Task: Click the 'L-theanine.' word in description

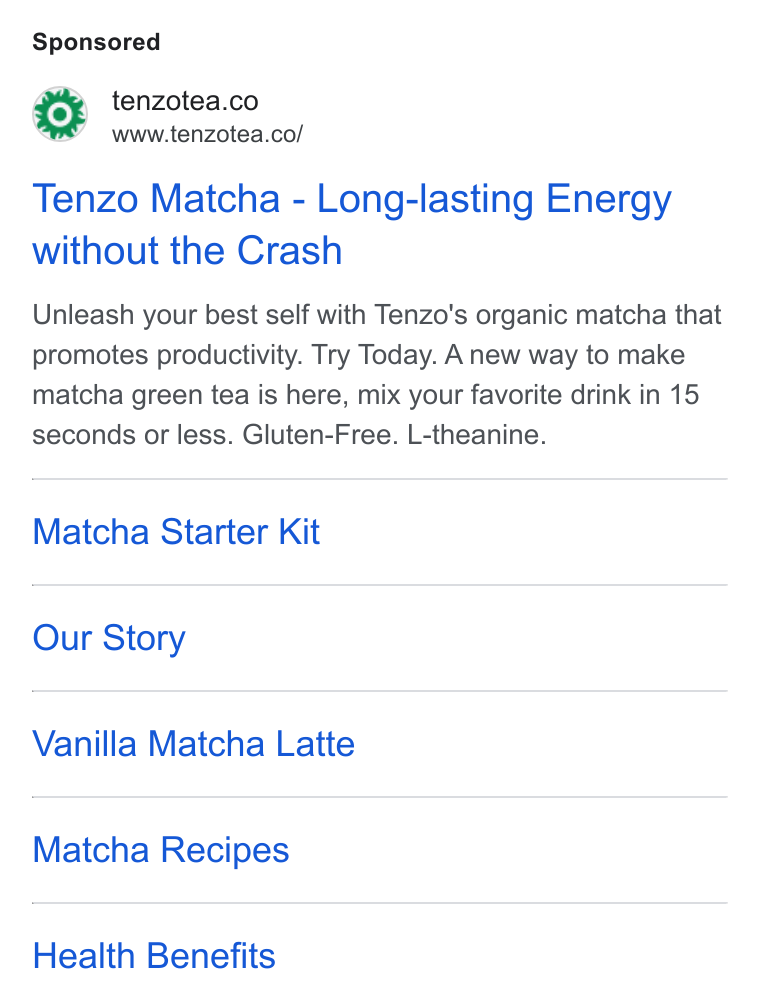Action: pos(476,435)
